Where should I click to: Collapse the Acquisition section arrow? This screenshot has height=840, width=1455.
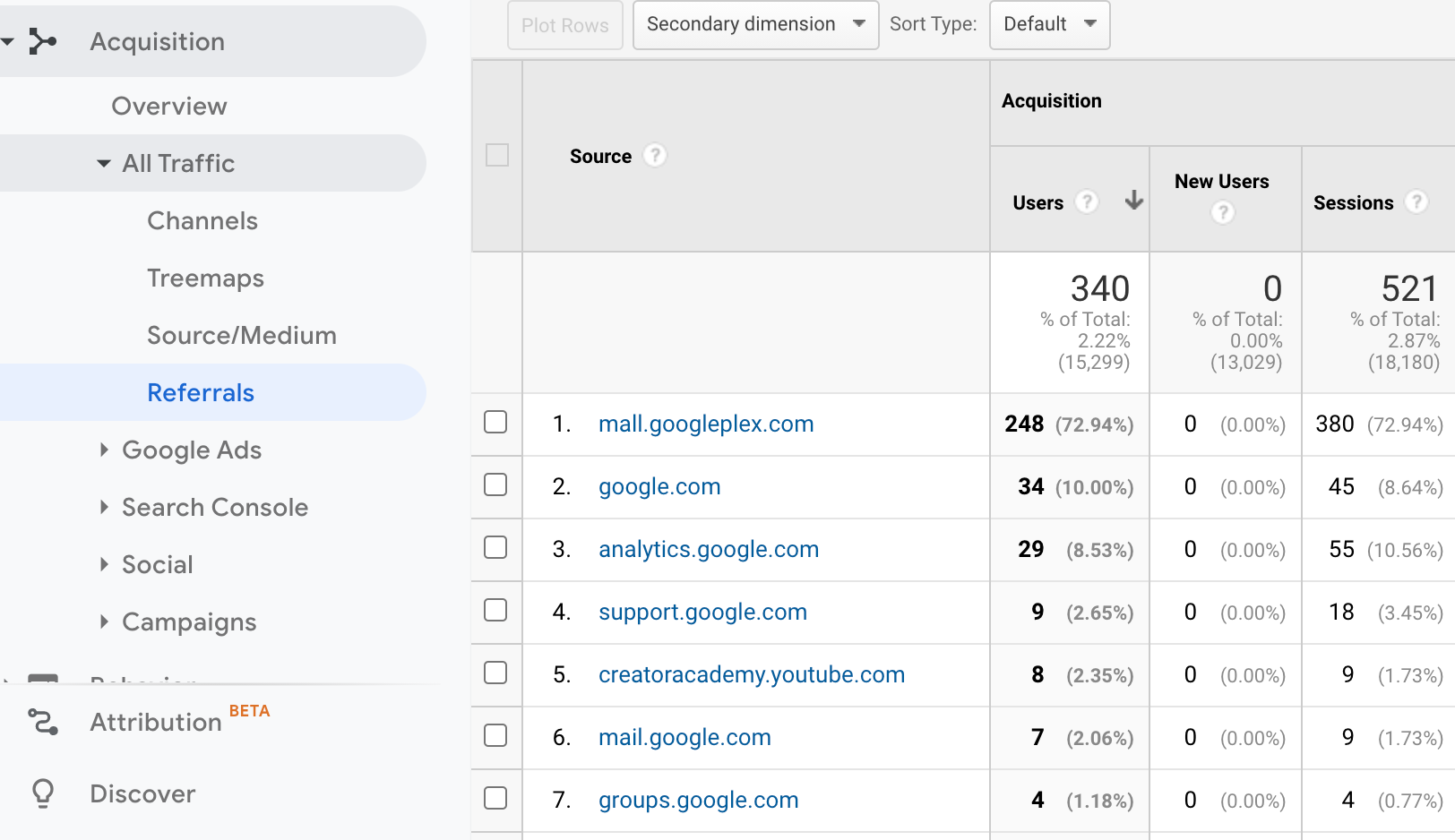click(8, 41)
